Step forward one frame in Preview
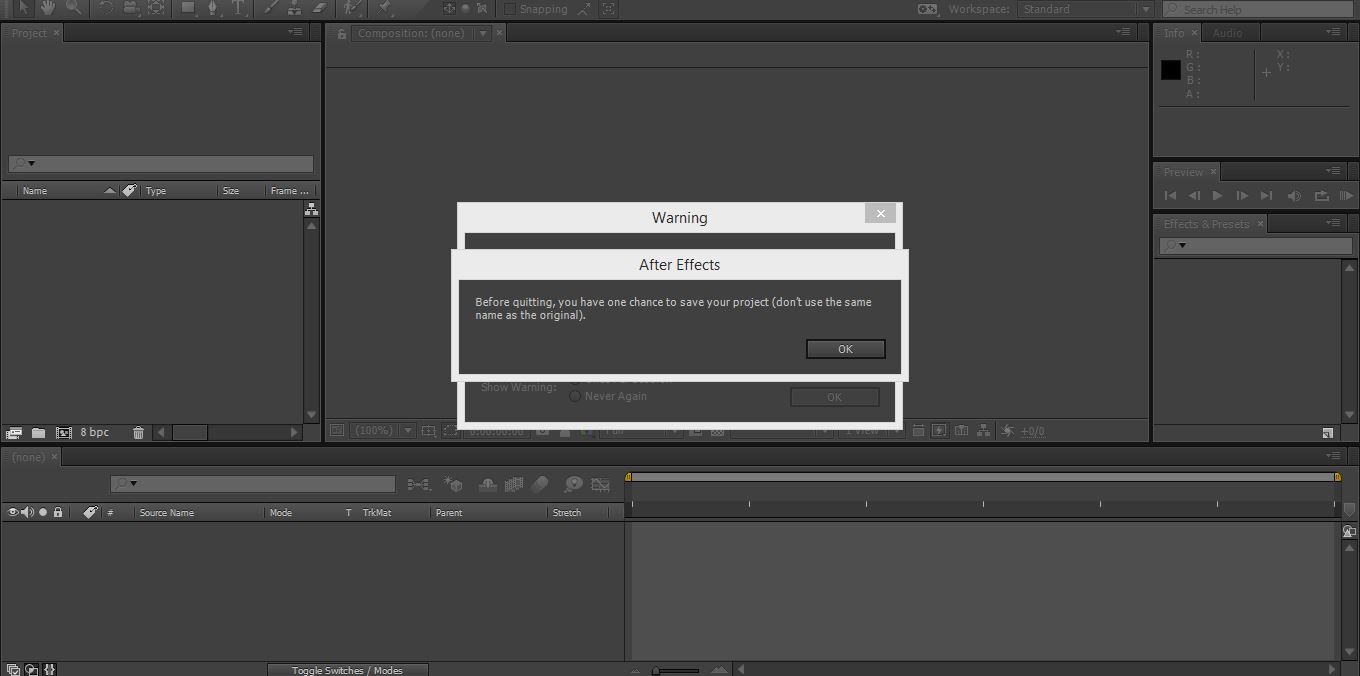The width and height of the screenshot is (1360, 676). pos(1241,196)
